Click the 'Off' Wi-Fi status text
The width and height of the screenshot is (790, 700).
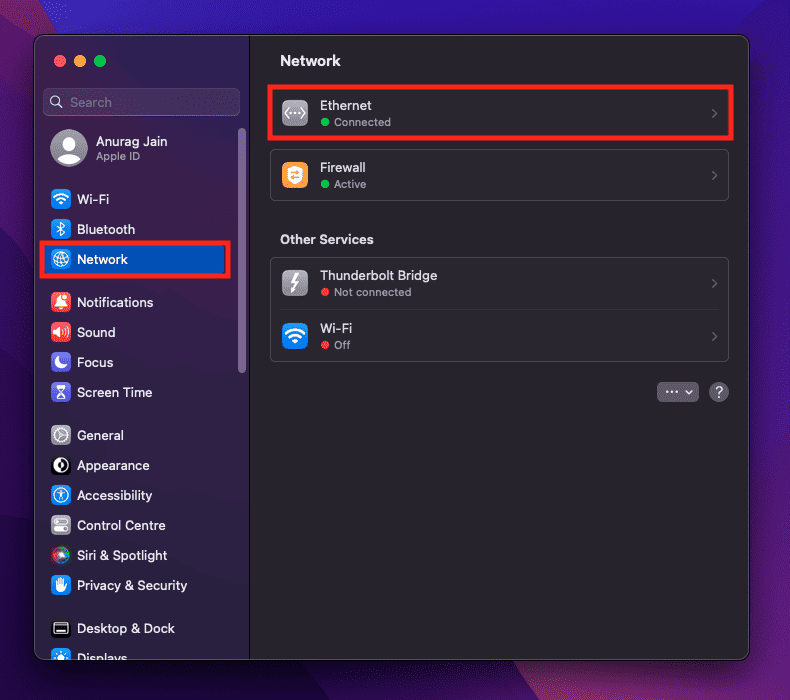[x=342, y=345]
